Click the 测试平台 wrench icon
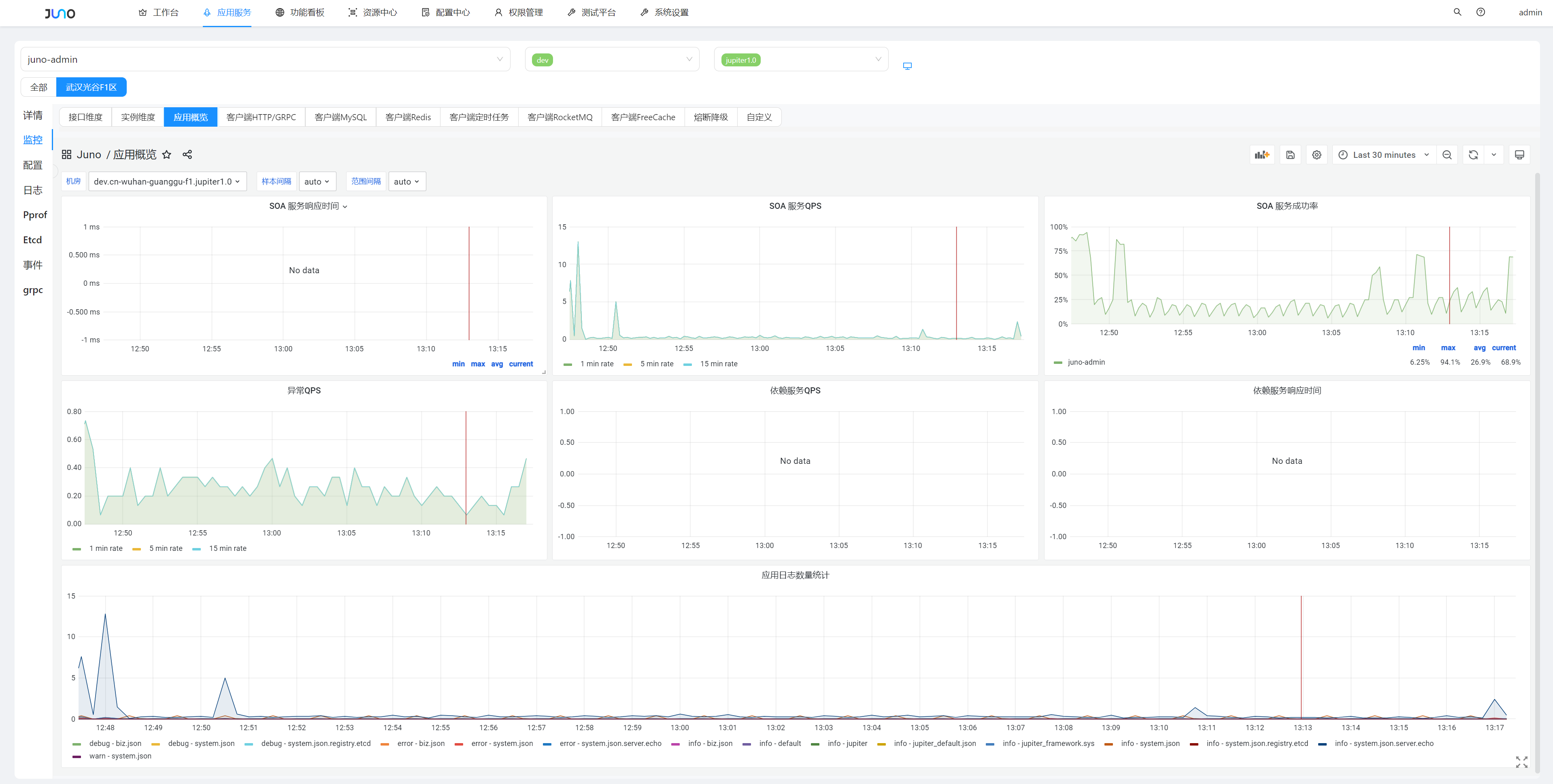This screenshot has height=784, width=1553. 572,13
